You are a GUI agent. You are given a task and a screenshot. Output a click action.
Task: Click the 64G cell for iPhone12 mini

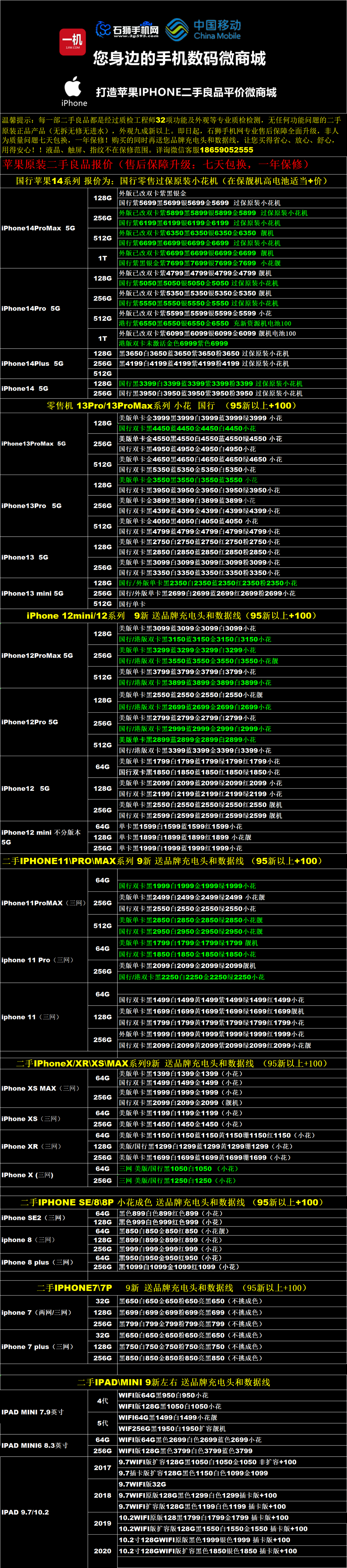(x=102, y=827)
